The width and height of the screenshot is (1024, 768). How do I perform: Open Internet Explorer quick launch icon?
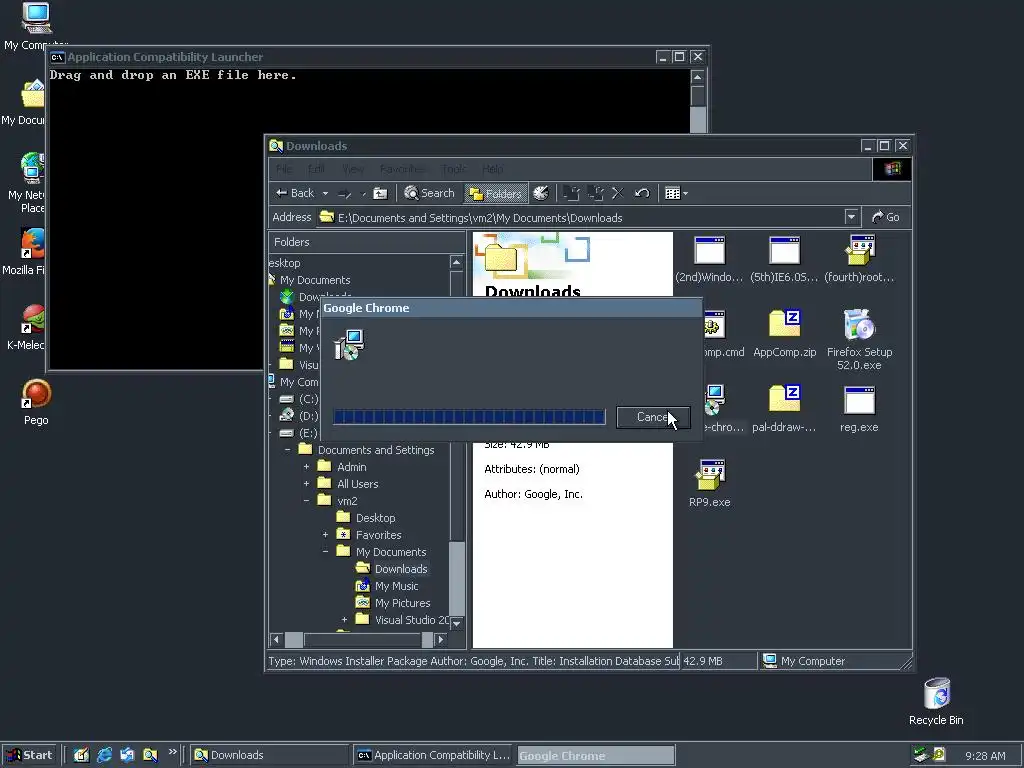[x=104, y=755]
